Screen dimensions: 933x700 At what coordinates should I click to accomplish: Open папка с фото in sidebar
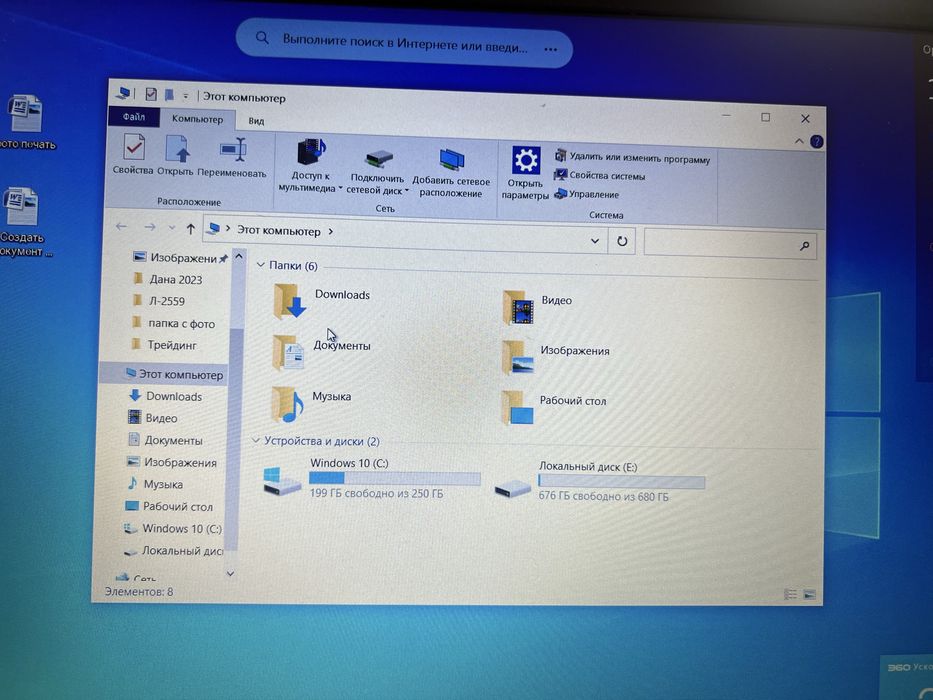point(174,324)
